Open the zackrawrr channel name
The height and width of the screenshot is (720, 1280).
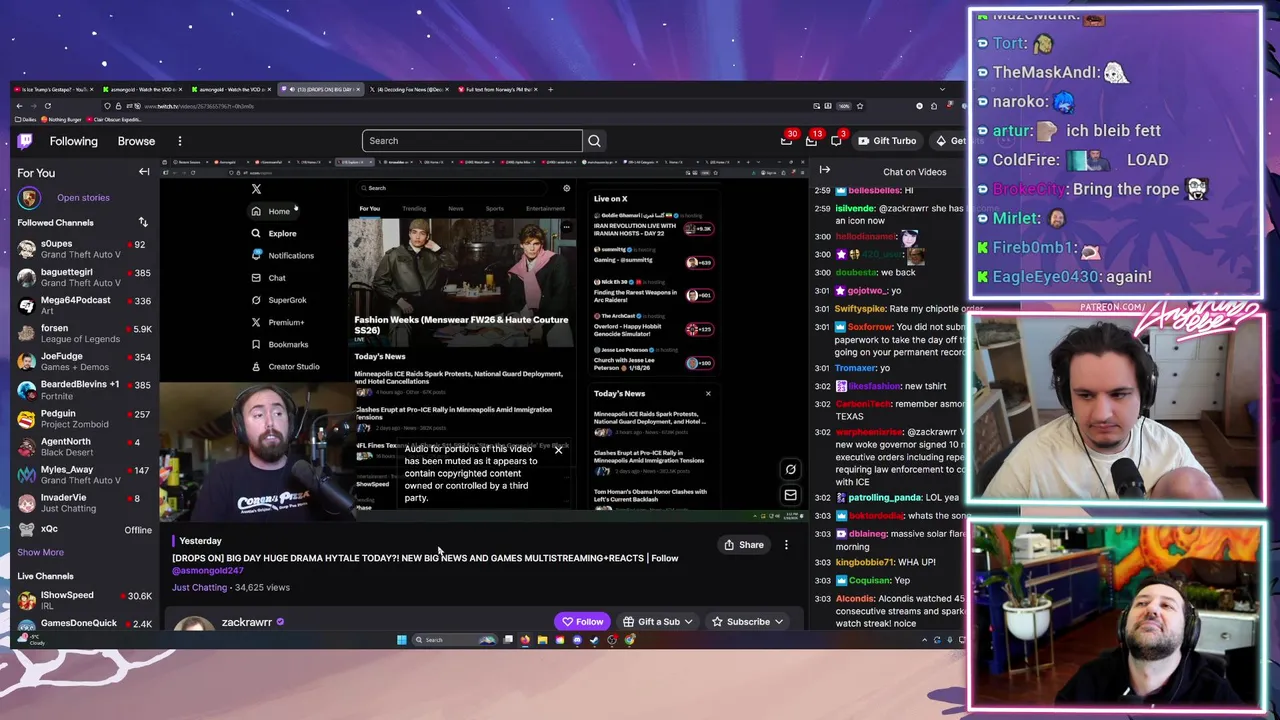coord(247,622)
